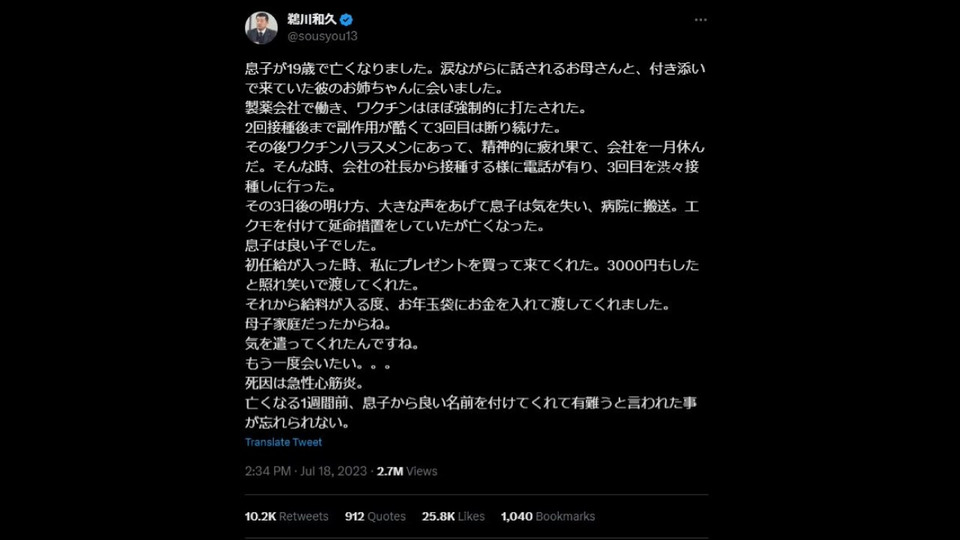960x540 pixels.
Task: Click the blue verified badge
Action: tap(347, 20)
